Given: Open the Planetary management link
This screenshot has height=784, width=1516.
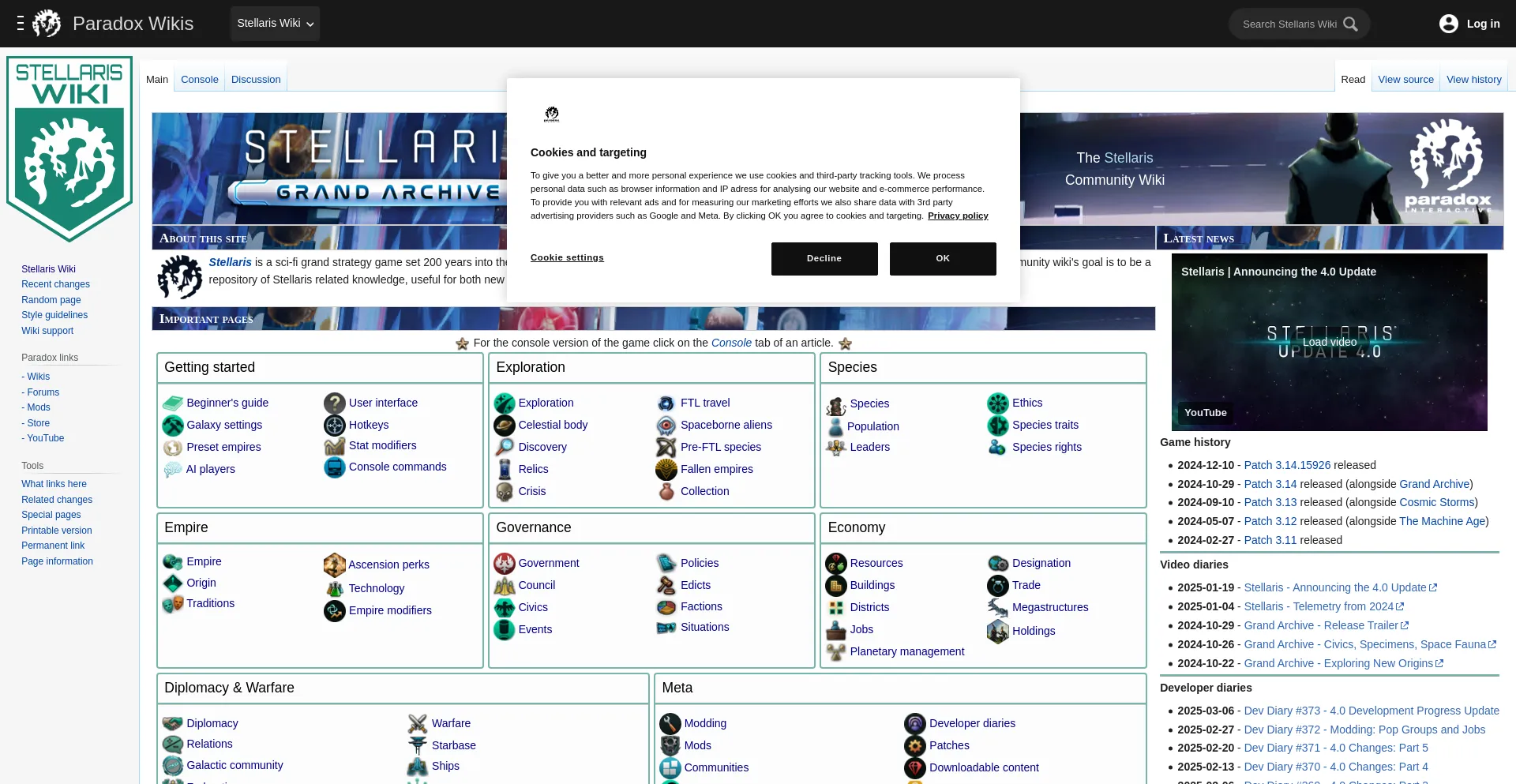Looking at the screenshot, I should click(907, 651).
